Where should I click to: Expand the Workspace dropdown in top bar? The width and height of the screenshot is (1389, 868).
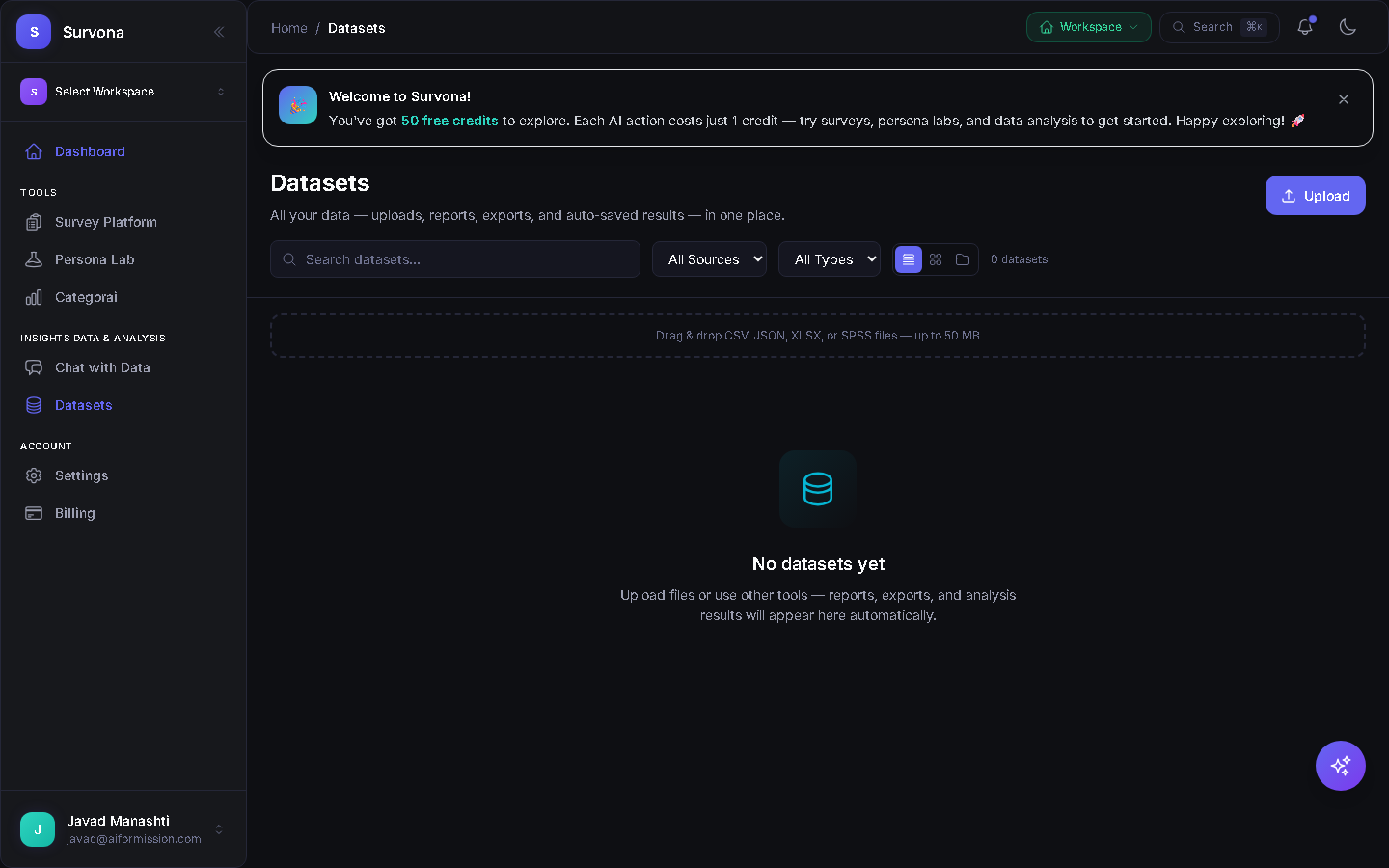(1088, 27)
